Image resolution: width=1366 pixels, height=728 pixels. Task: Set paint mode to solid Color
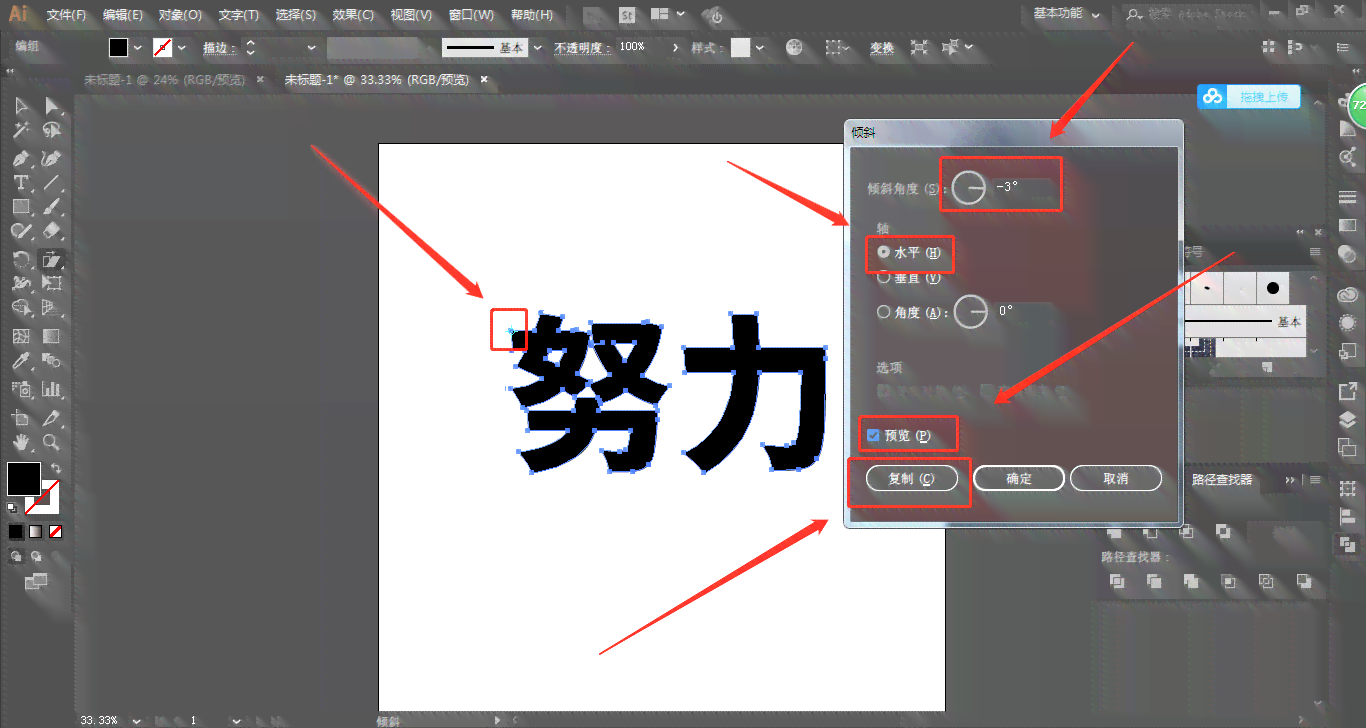click(x=15, y=532)
